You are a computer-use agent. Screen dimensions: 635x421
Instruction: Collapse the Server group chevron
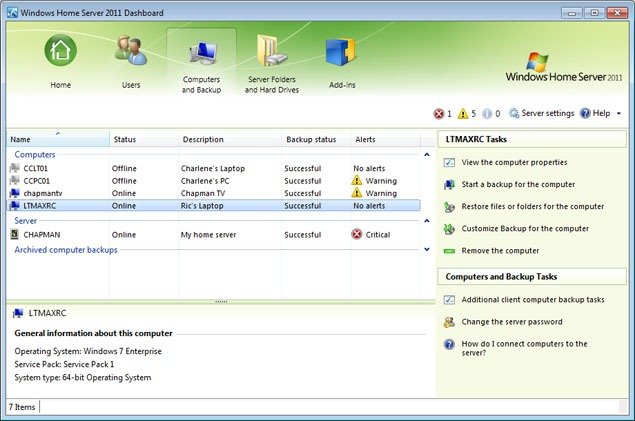point(427,221)
